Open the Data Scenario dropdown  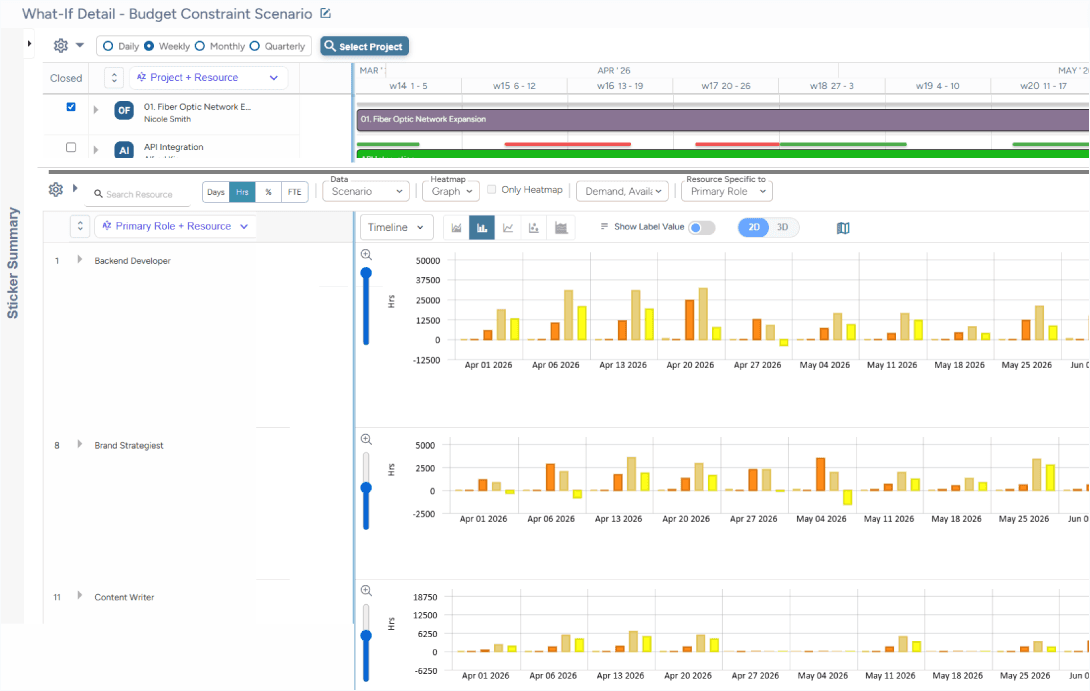coord(366,191)
